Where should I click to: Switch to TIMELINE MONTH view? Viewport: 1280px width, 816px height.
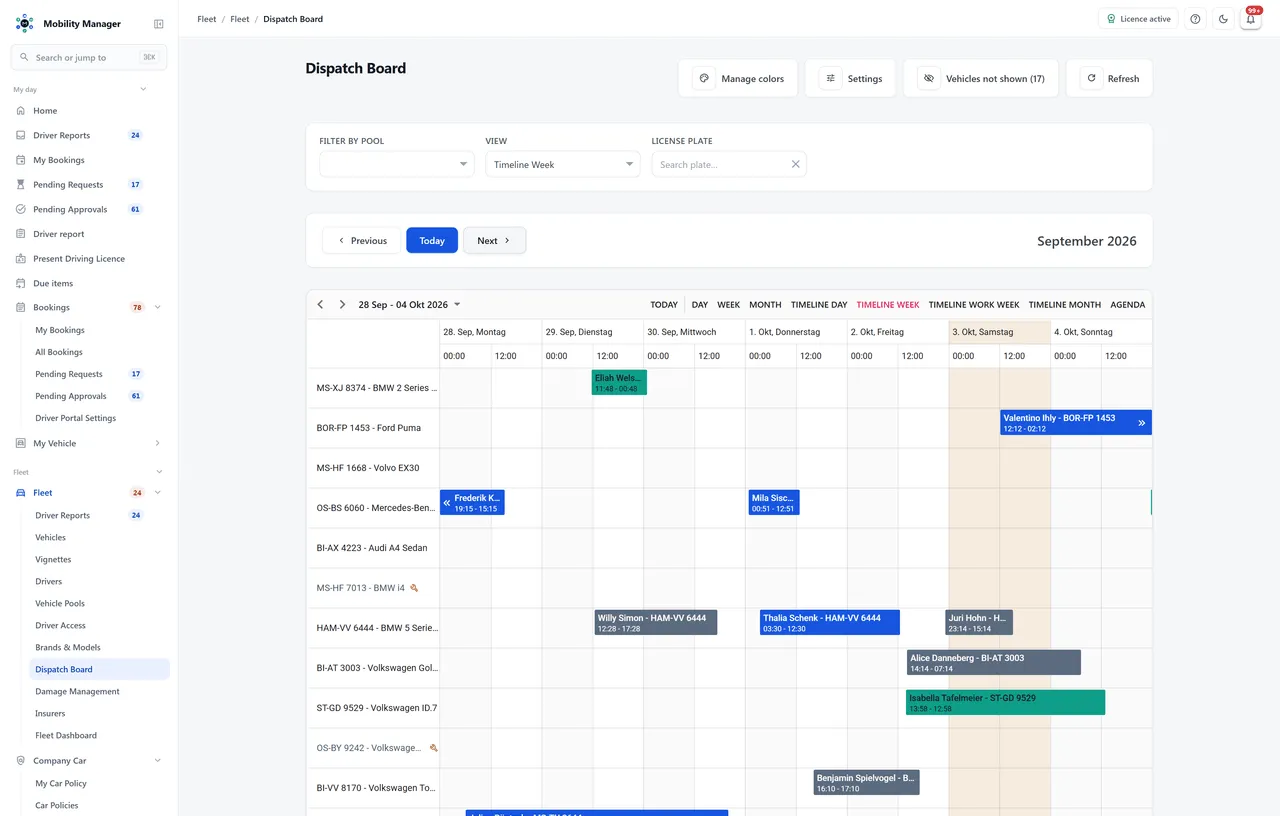[1064, 304]
